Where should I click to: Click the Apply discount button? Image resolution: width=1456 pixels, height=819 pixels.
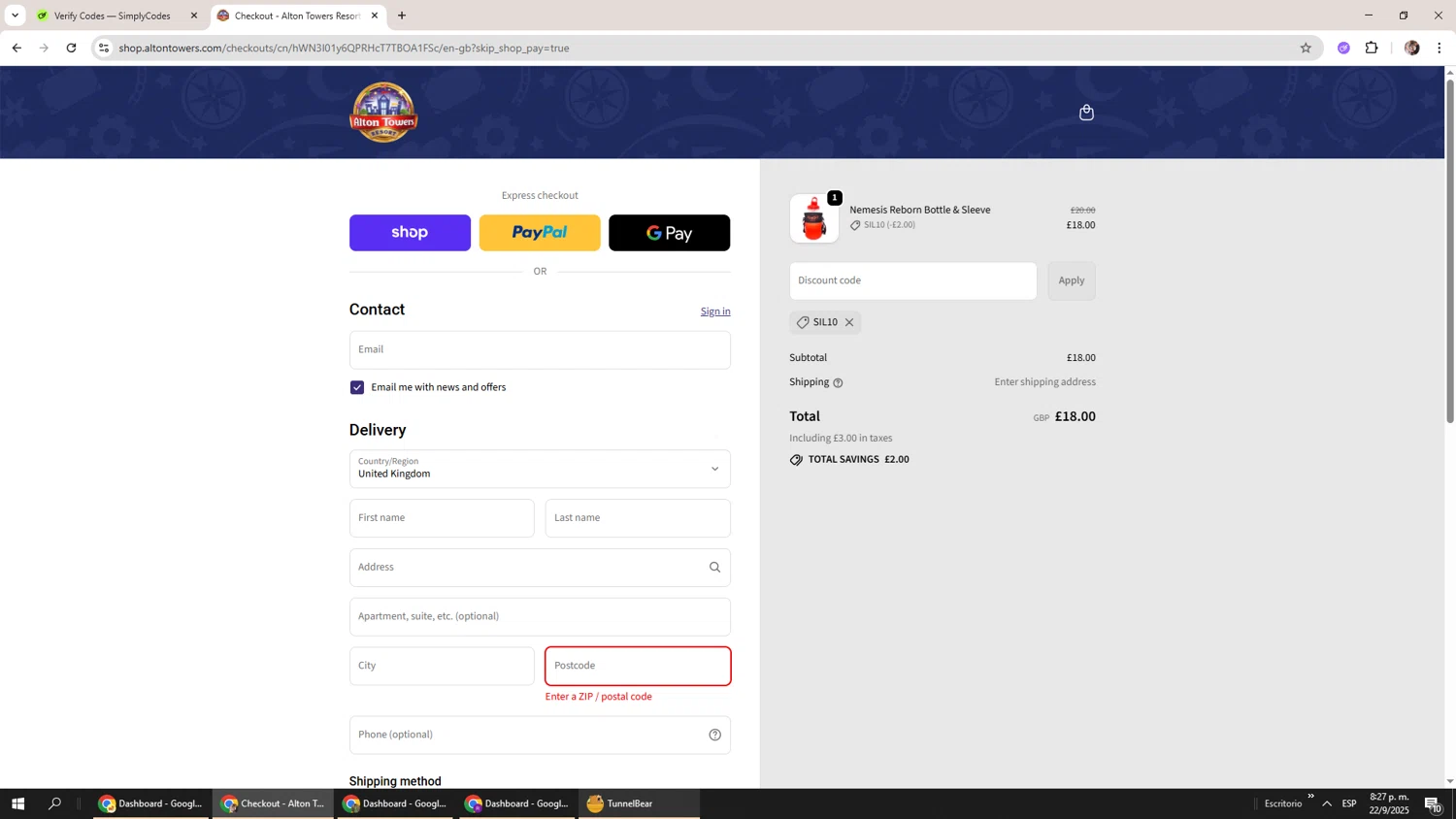pyautogui.click(x=1072, y=280)
